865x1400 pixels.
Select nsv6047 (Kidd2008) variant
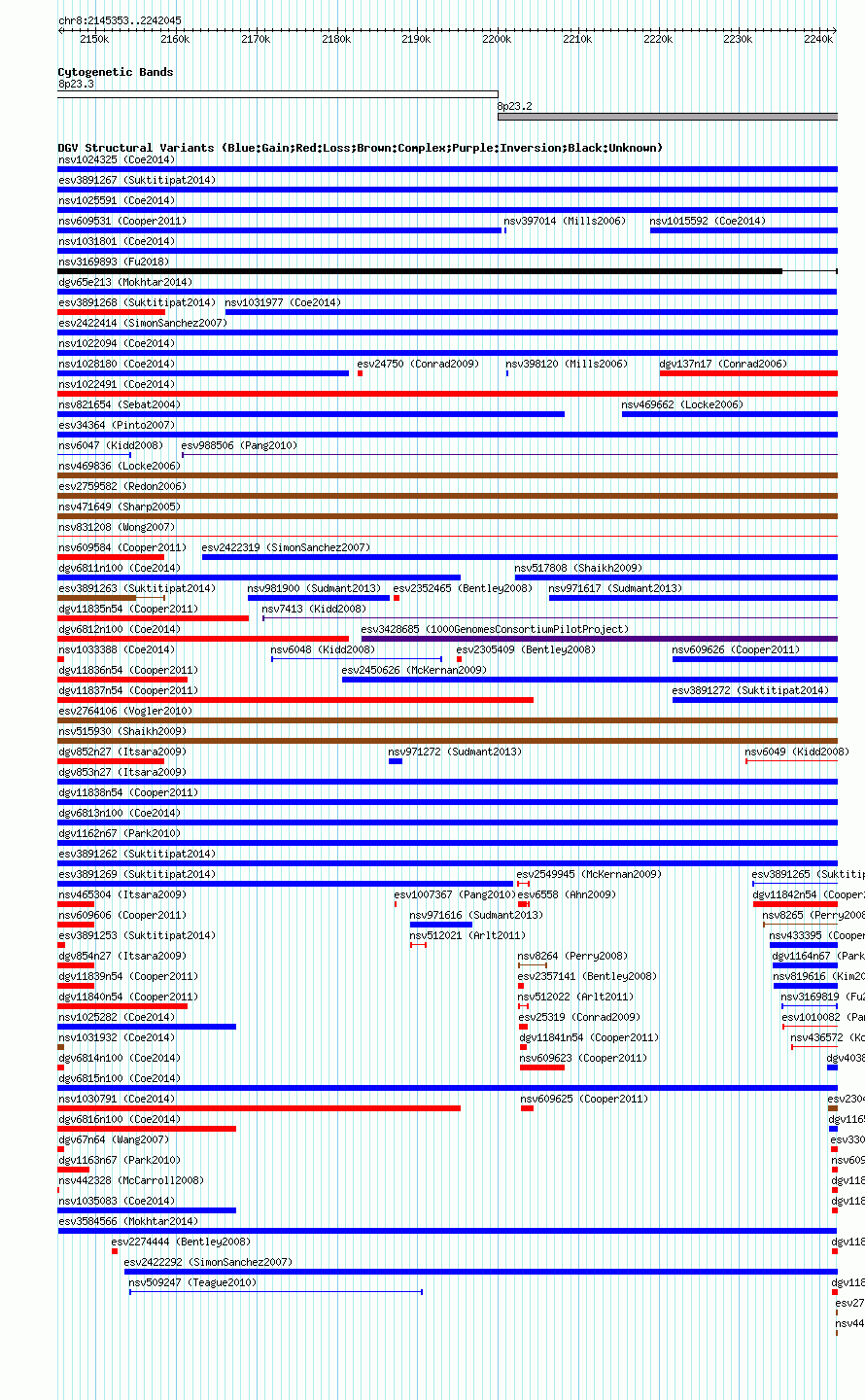[x=94, y=455]
